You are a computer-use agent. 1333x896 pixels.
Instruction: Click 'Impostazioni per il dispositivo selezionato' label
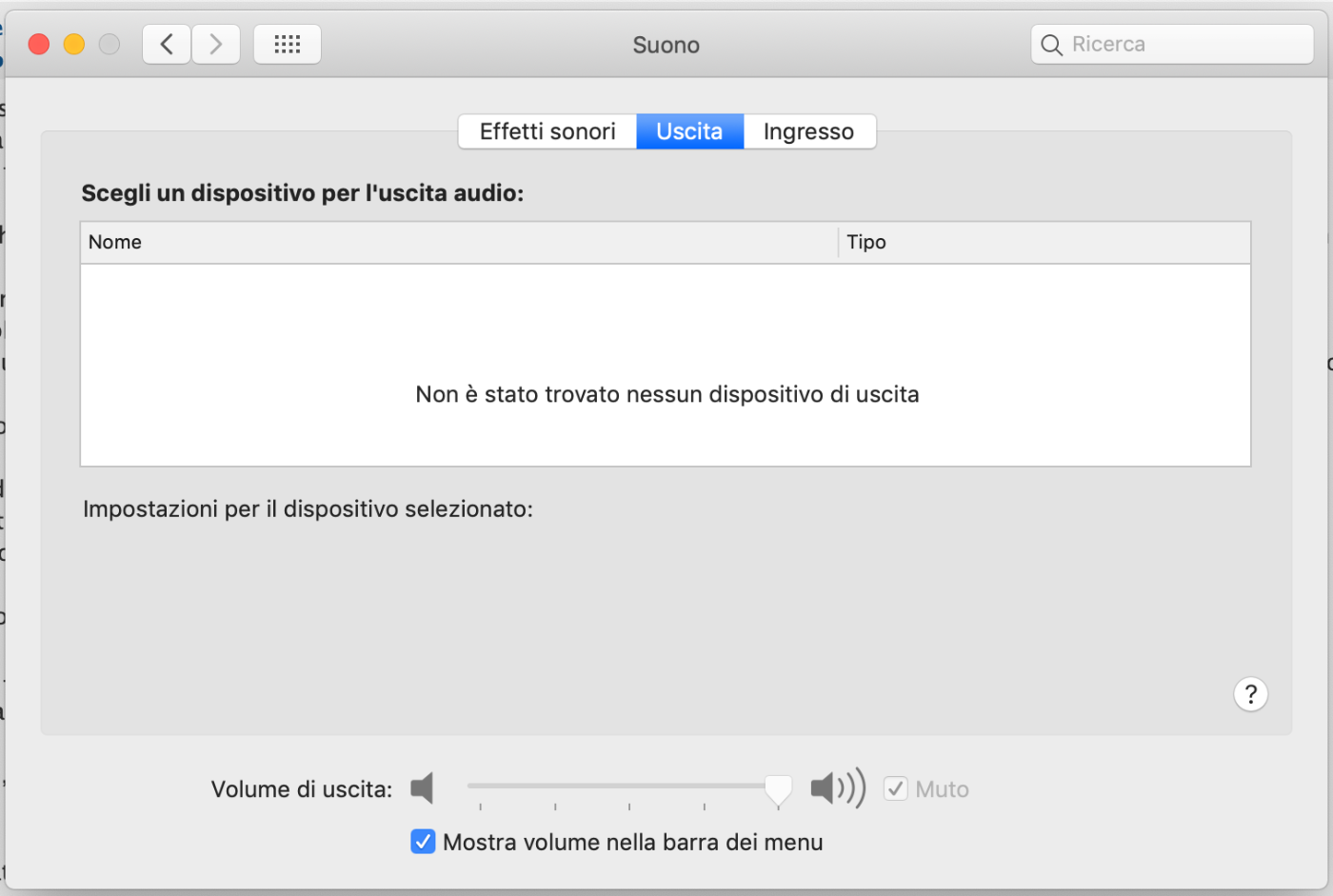point(308,509)
